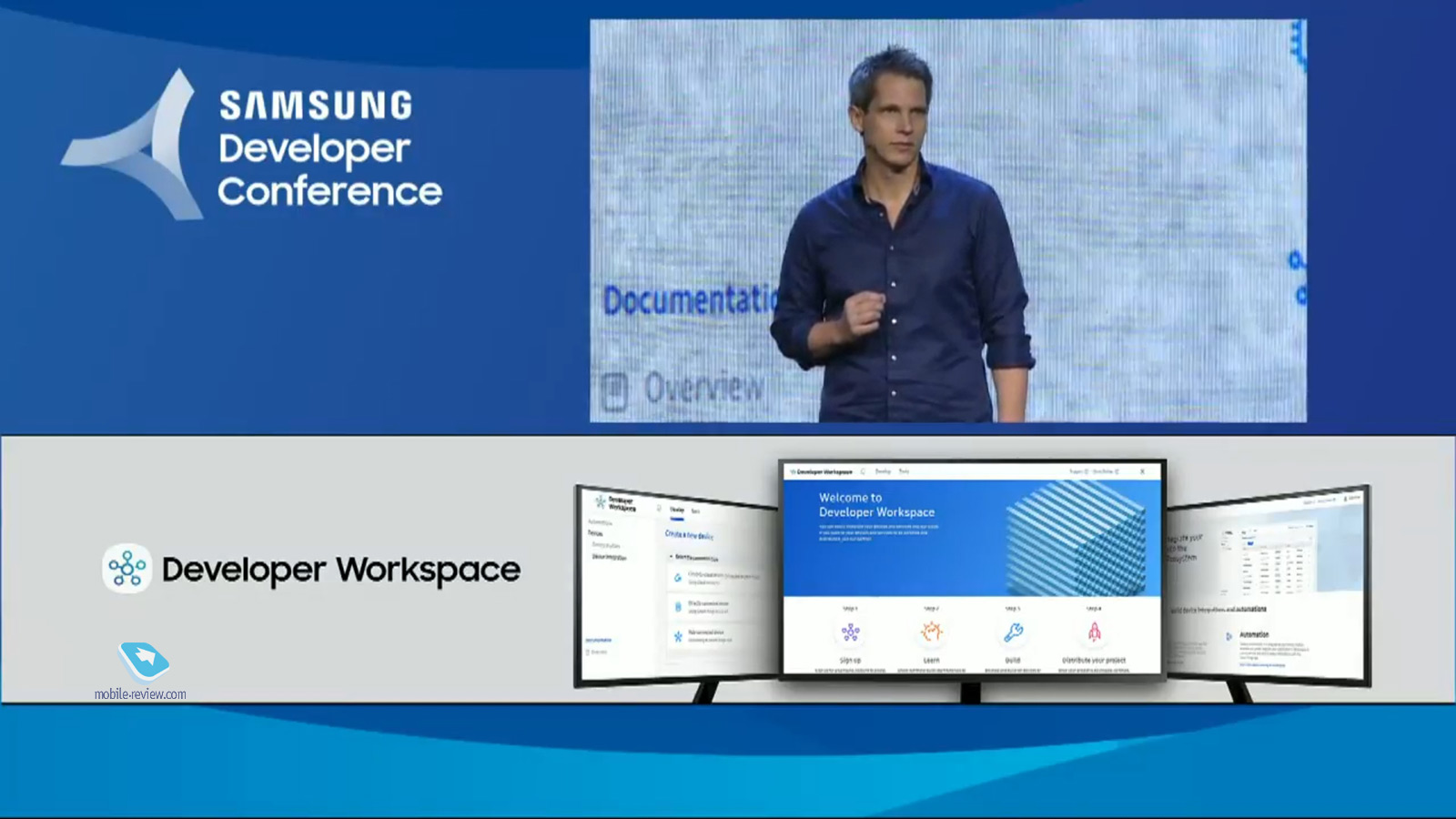Click the "Sign up" label on center monitor
Screen dimensions: 1456x819
point(850,660)
